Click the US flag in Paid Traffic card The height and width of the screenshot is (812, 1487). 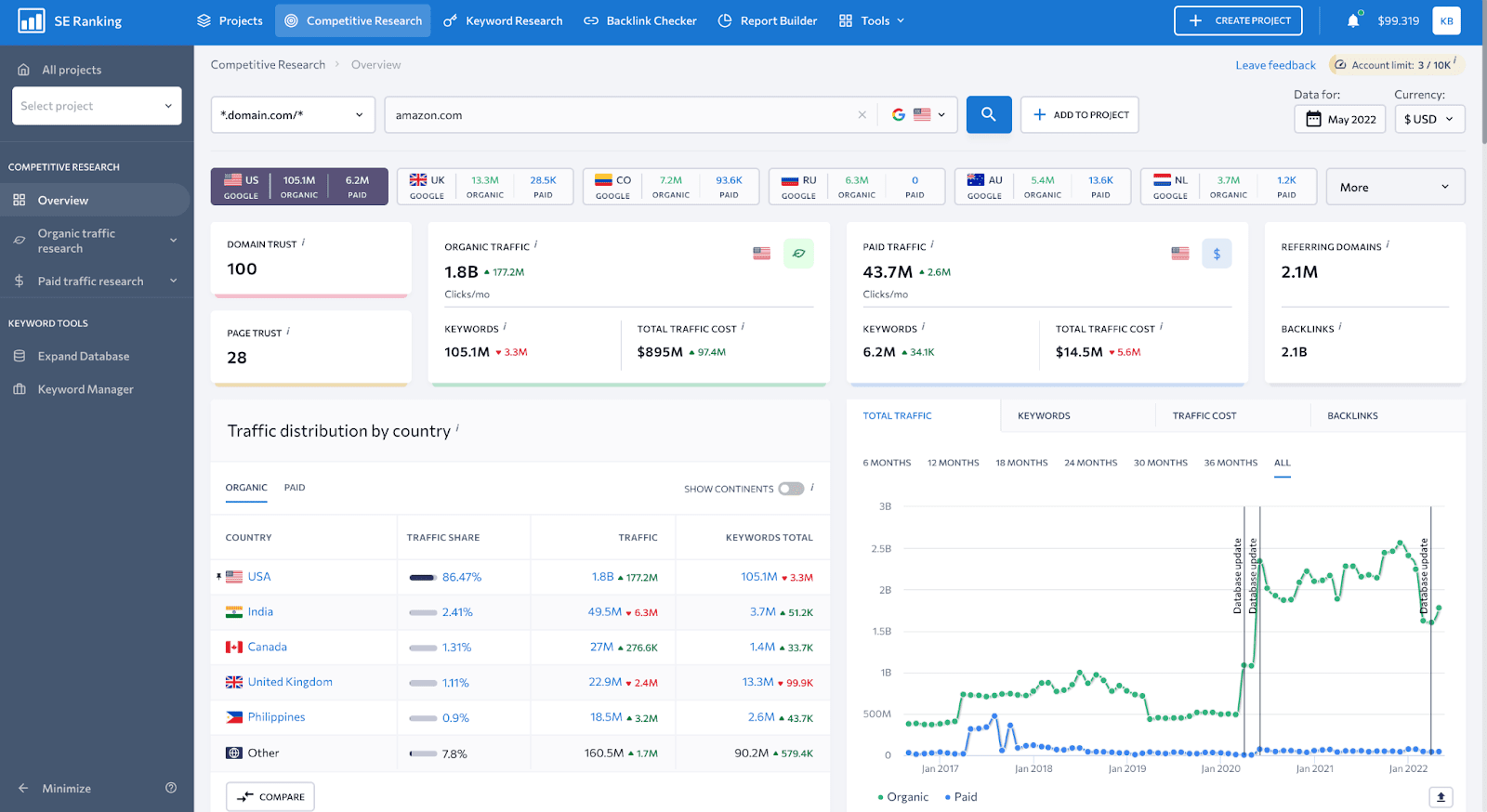coord(1180,254)
